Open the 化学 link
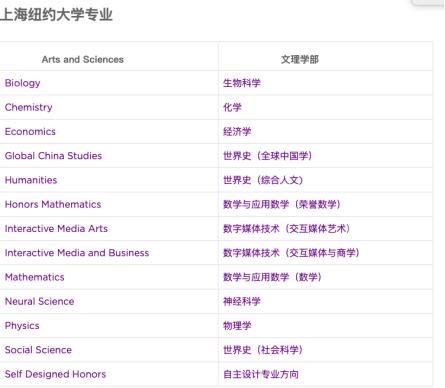The height and width of the screenshot is (388, 445). coord(232,107)
